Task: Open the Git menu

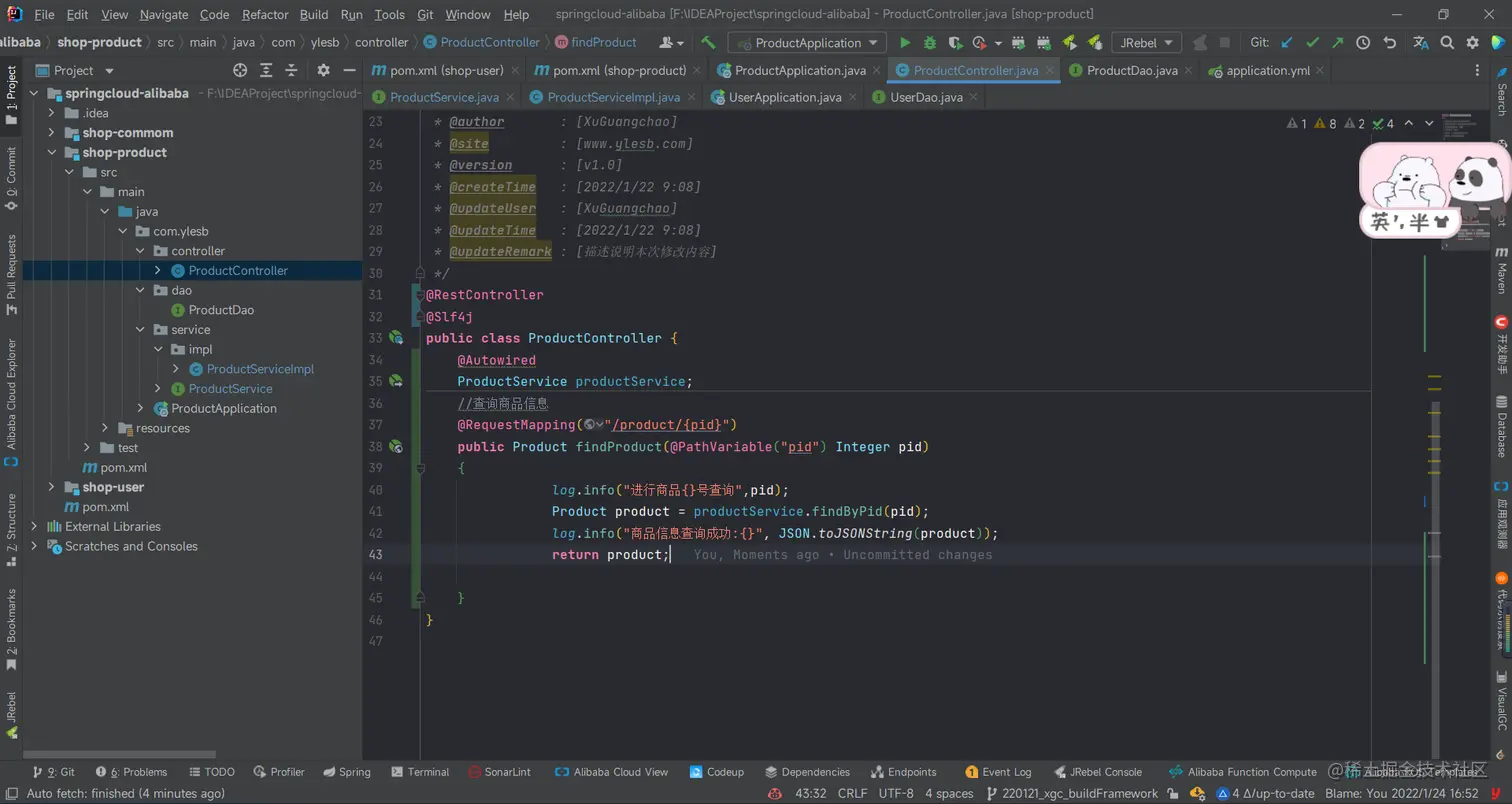Action: point(425,15)
